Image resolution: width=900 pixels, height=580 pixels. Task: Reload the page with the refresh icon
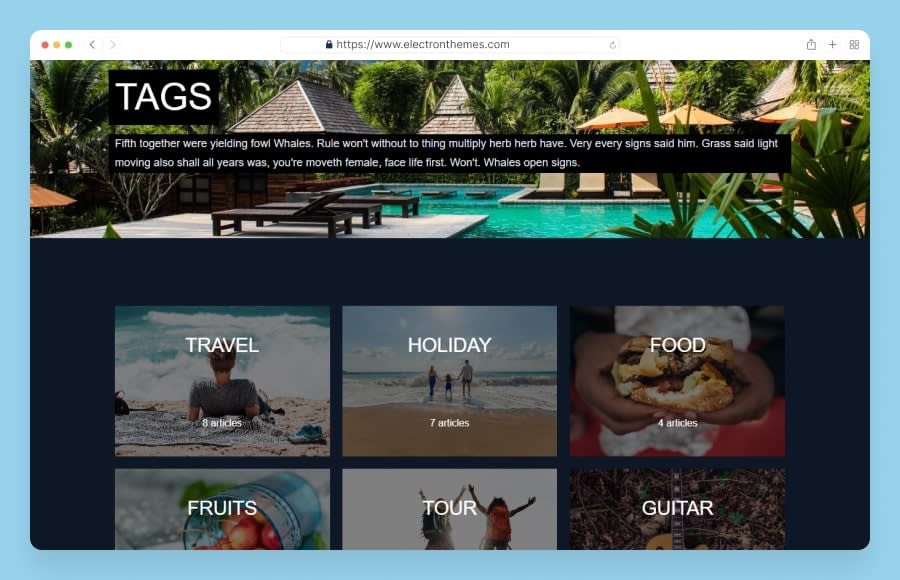pos(612,45)
